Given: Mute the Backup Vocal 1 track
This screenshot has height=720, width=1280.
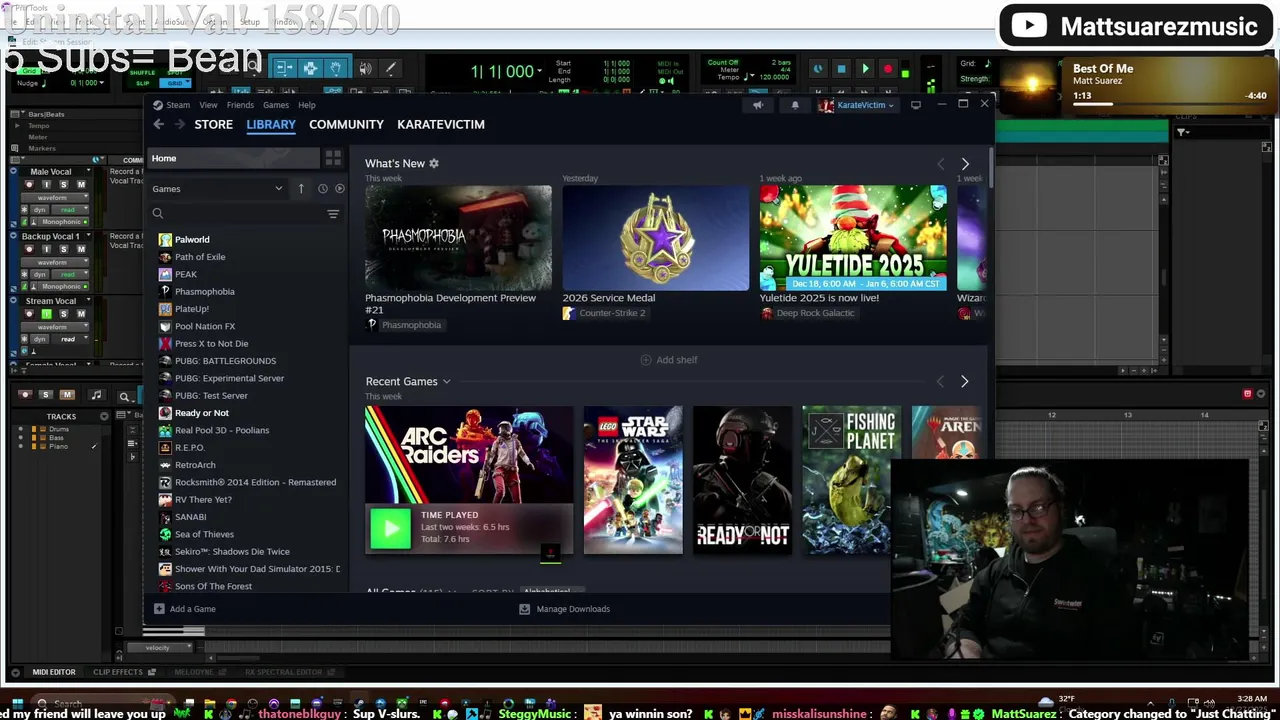Looking at the screenshot, I should click(x=81, y=249).
